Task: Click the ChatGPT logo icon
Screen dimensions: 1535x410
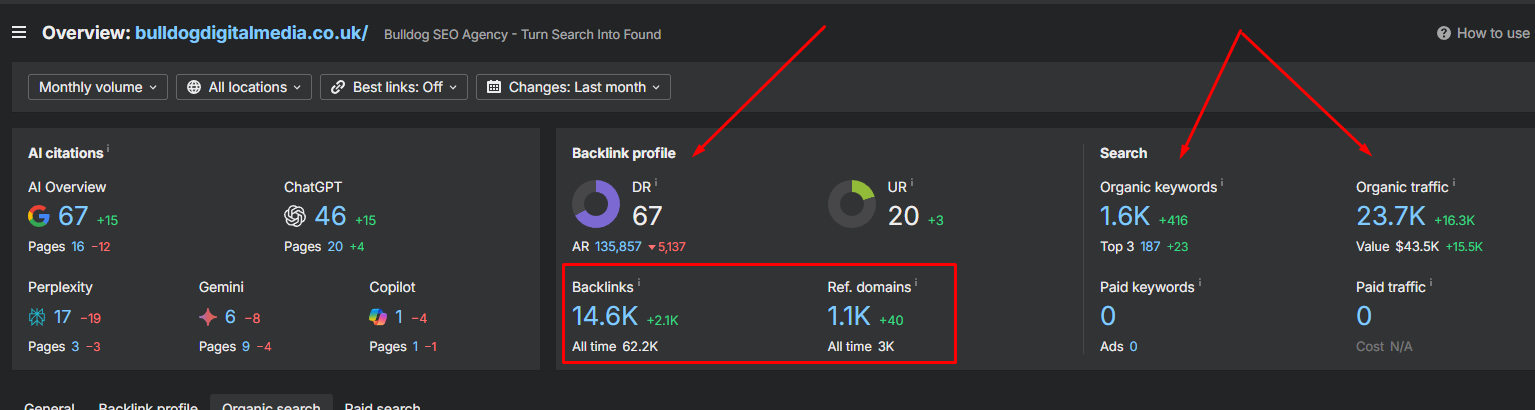Action: click(295, 216)
